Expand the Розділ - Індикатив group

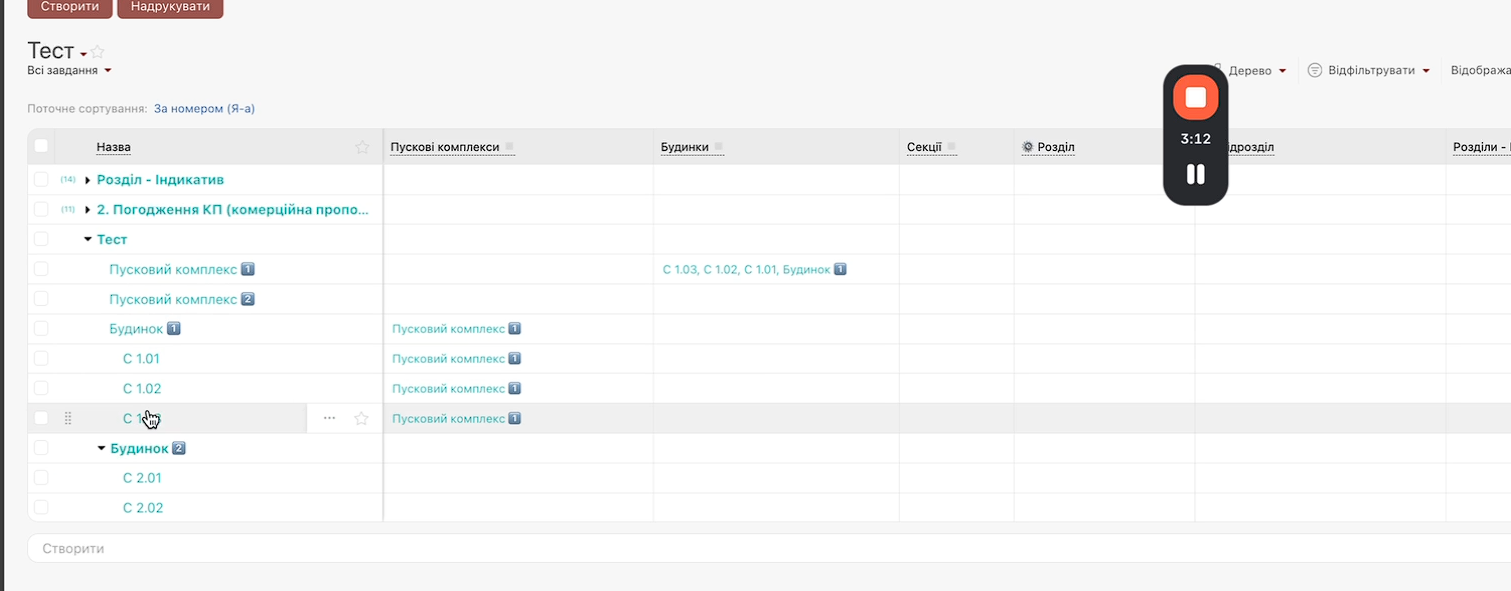(x=88, y=180)
